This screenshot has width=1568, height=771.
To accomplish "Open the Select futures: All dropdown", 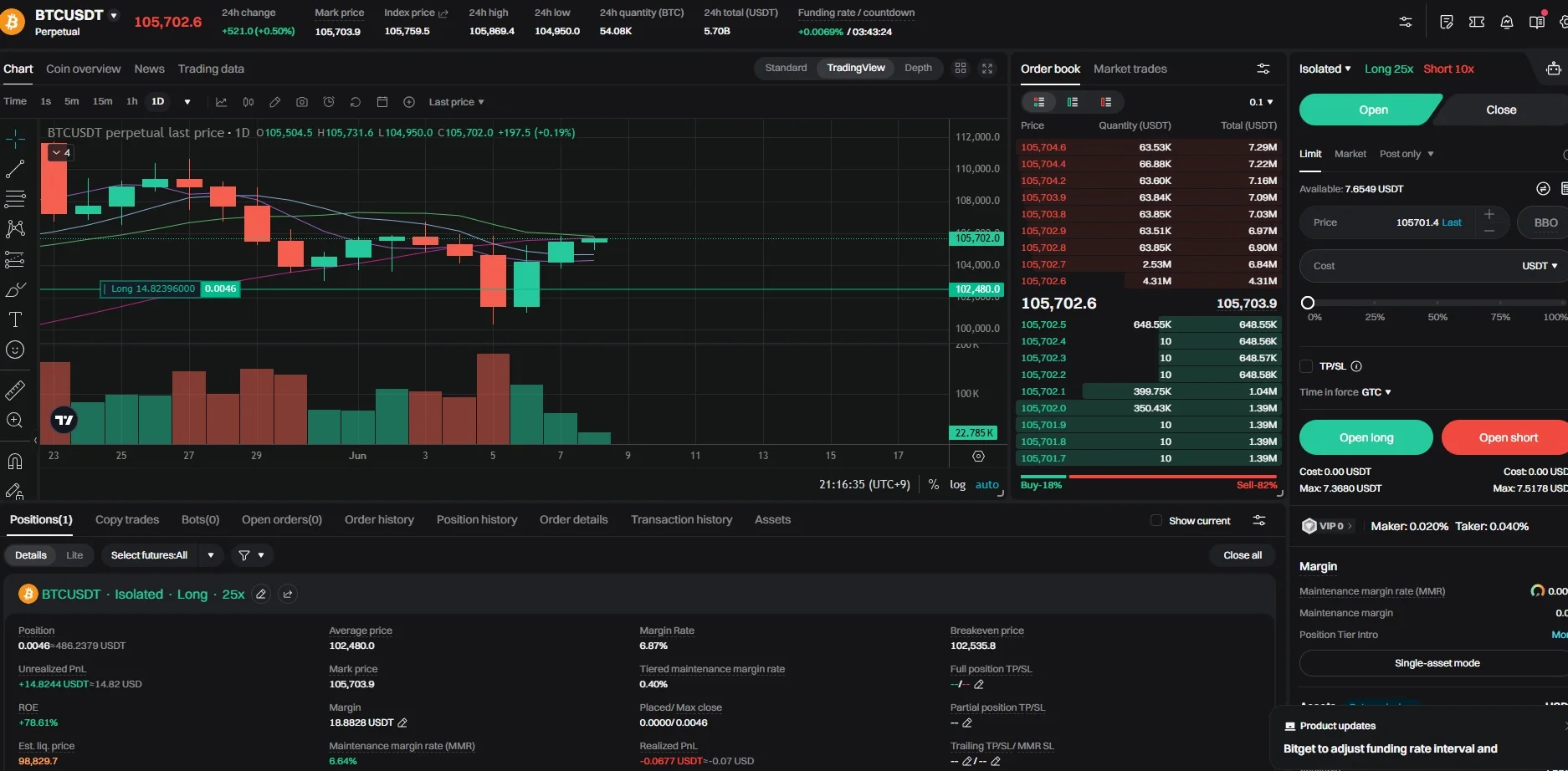I will point(162,555).
